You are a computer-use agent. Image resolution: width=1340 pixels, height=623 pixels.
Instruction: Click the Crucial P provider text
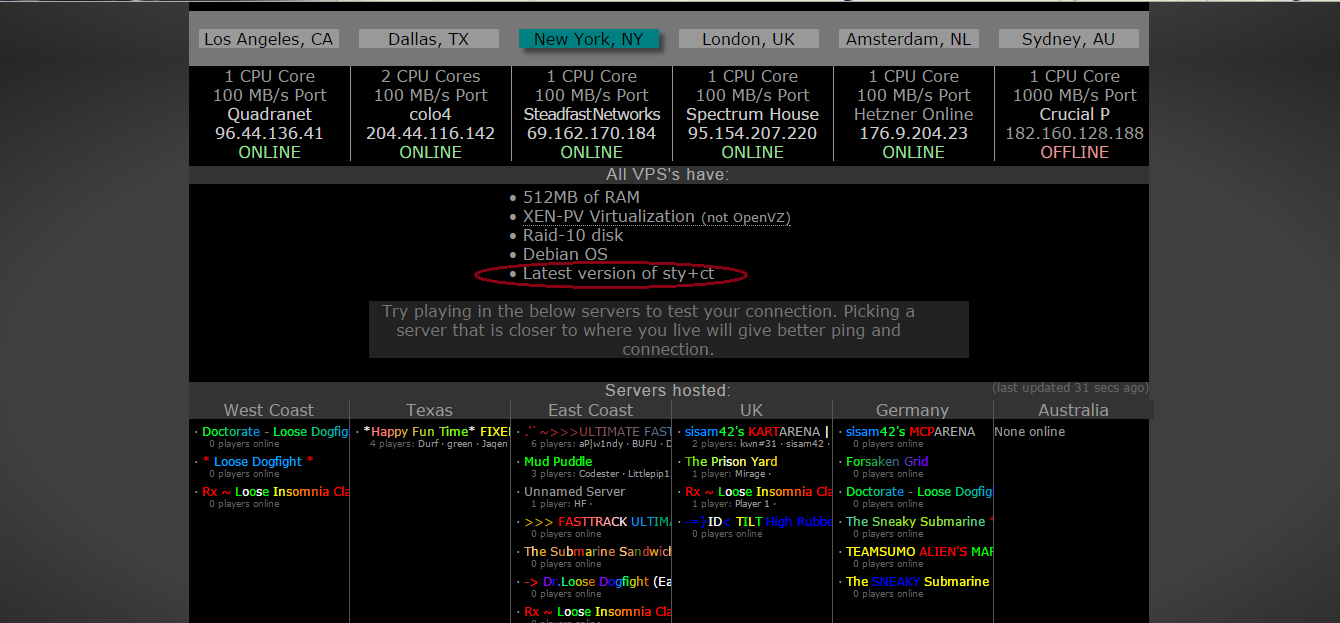click(x=1074, y=114)
